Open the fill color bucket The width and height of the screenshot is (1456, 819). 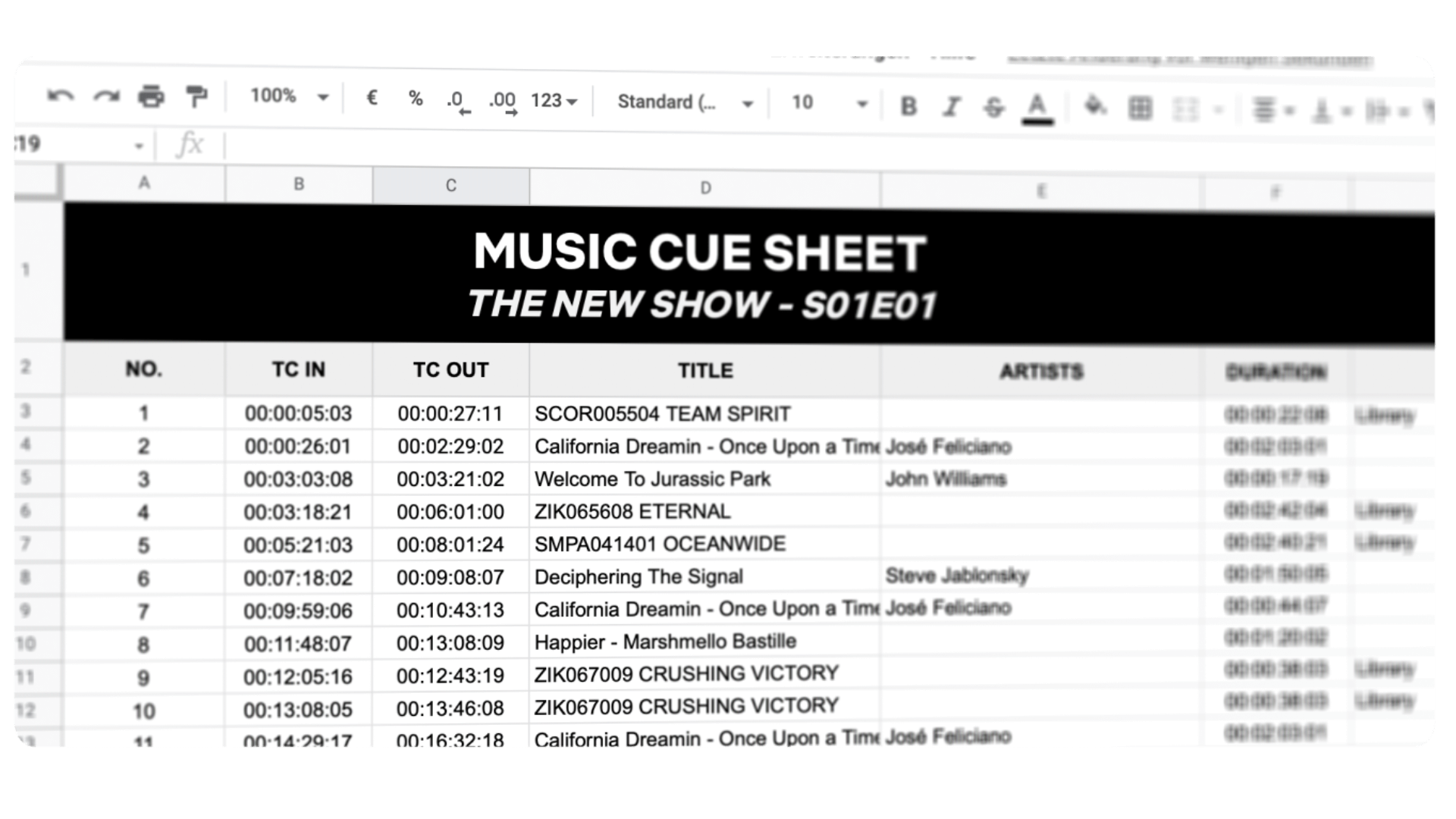[1095, 106]
